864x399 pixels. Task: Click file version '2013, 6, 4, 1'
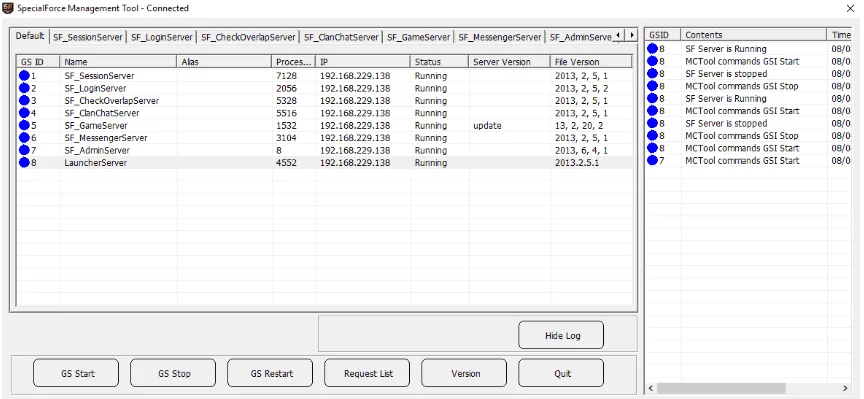click(581, 150)
